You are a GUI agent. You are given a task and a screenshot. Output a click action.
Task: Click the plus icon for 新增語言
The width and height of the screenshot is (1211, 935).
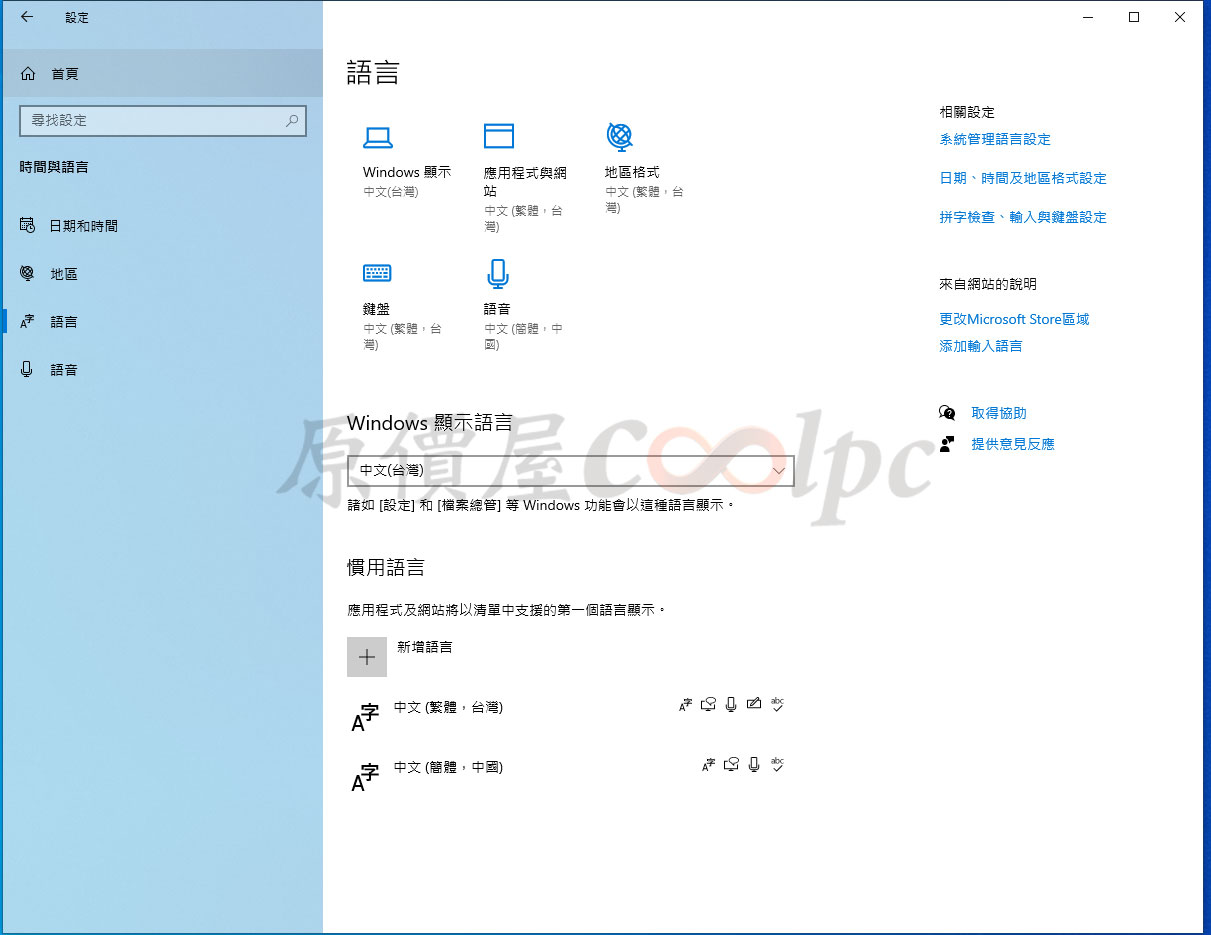coord(367,657)
